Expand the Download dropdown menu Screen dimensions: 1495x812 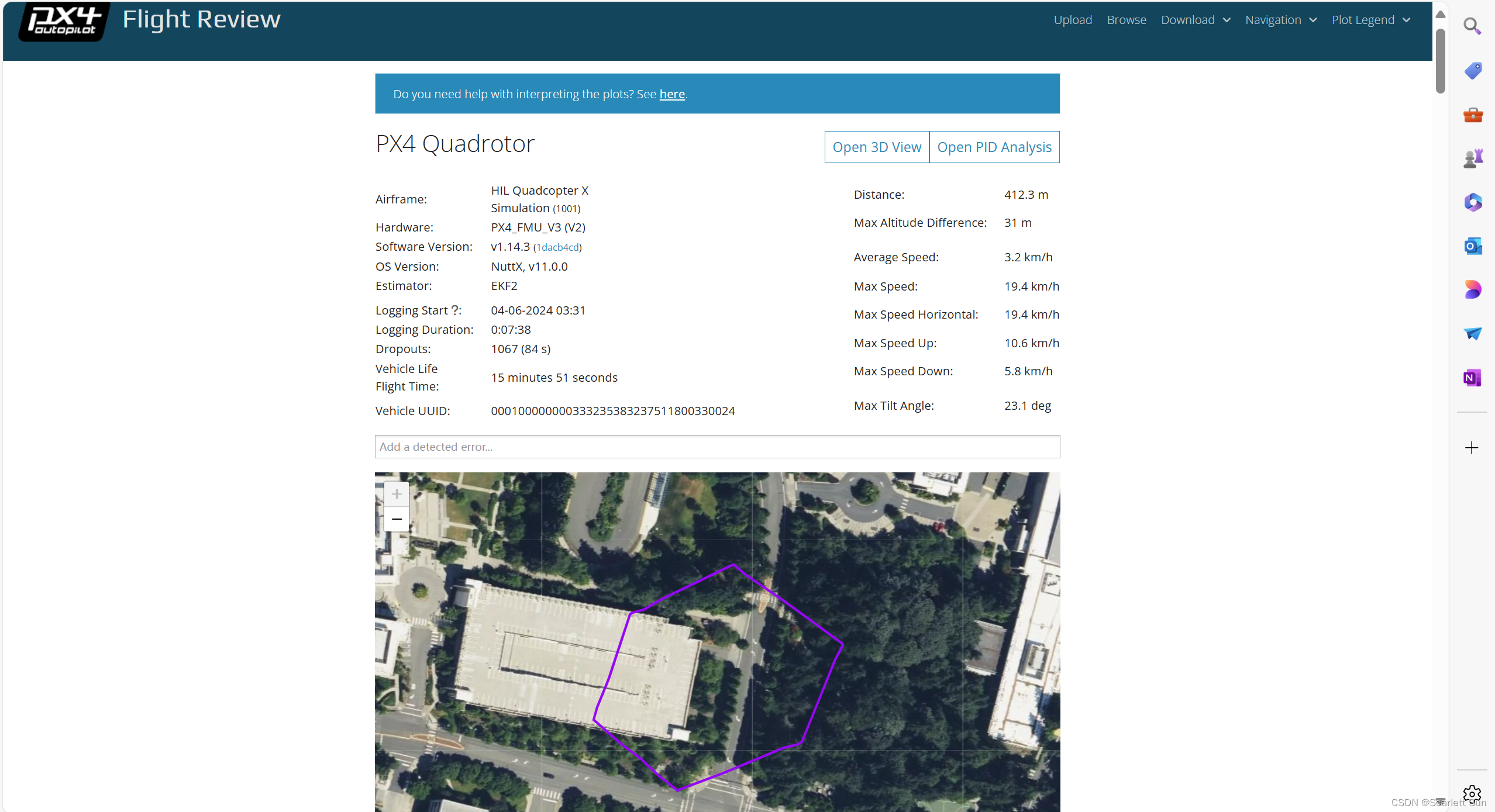tap(1196, 20)
